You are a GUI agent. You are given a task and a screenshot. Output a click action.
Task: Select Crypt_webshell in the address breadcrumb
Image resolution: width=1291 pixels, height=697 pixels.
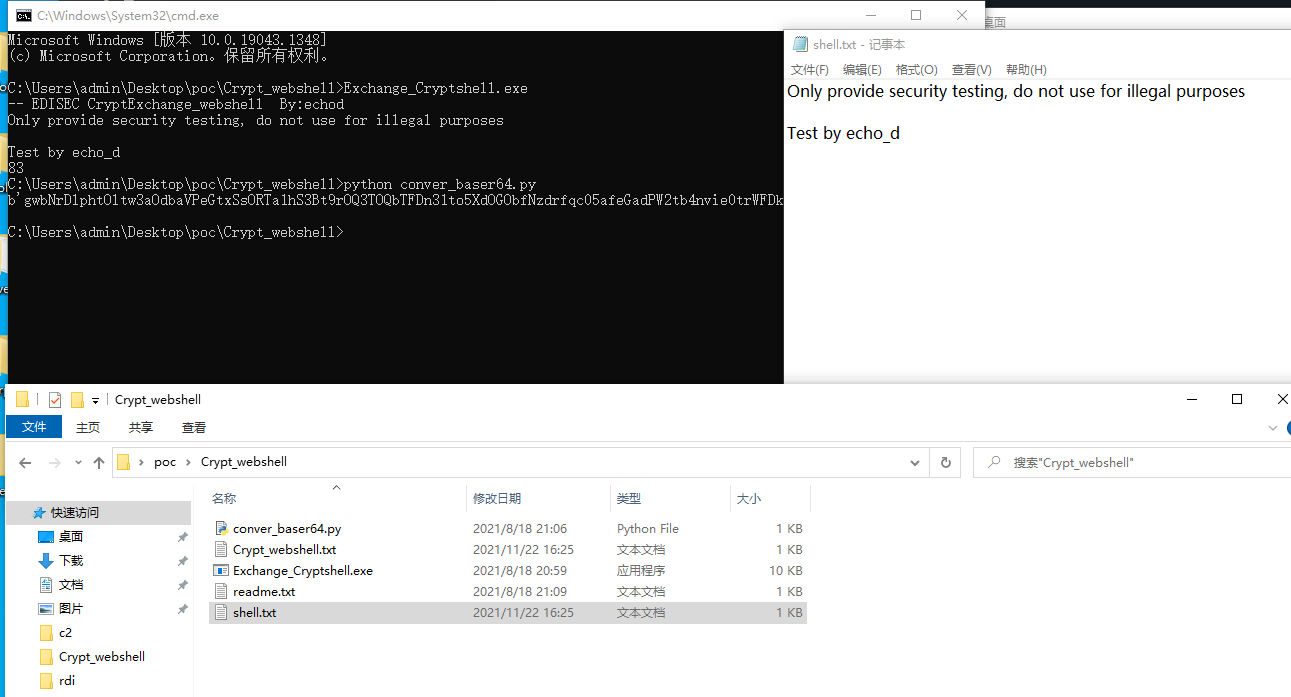point(244,462)
